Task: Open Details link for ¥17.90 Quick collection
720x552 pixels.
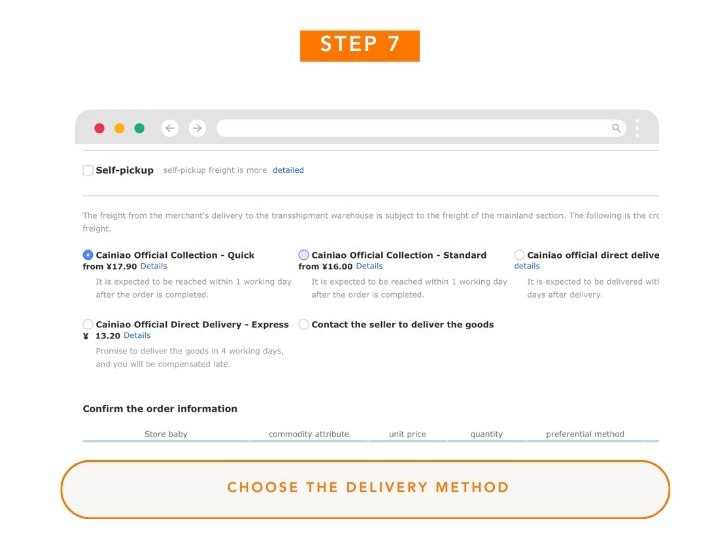Action: pyautogui.click(x=153, y=266)
